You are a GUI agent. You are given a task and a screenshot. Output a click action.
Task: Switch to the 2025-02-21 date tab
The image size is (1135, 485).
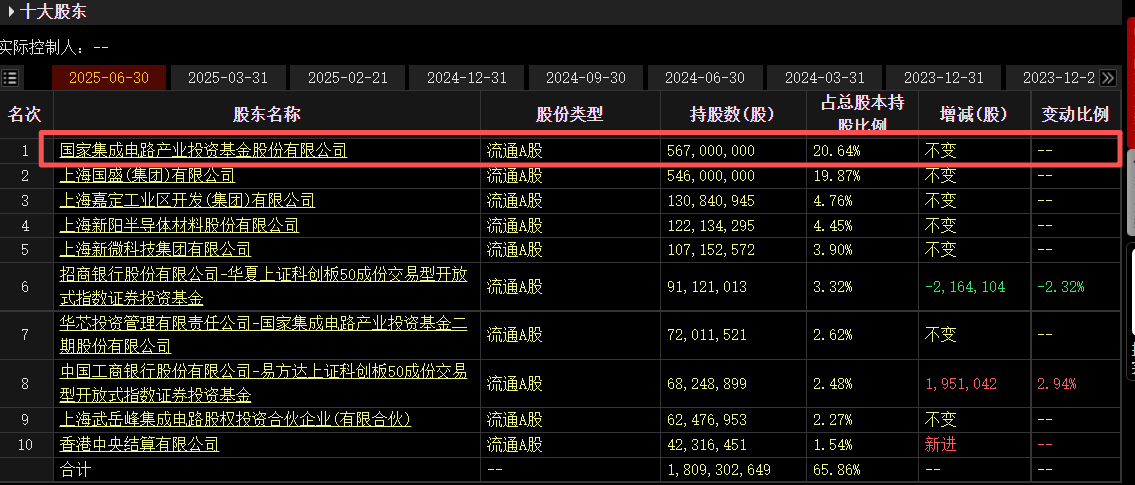pos(347,77)
